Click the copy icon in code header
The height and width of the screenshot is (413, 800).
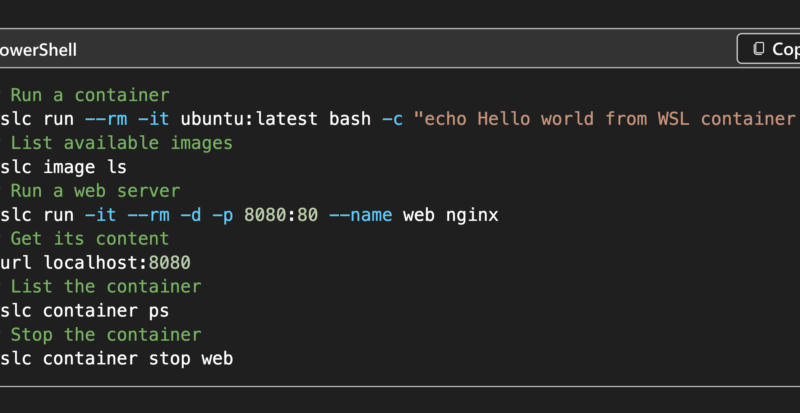tap(759, 49)
